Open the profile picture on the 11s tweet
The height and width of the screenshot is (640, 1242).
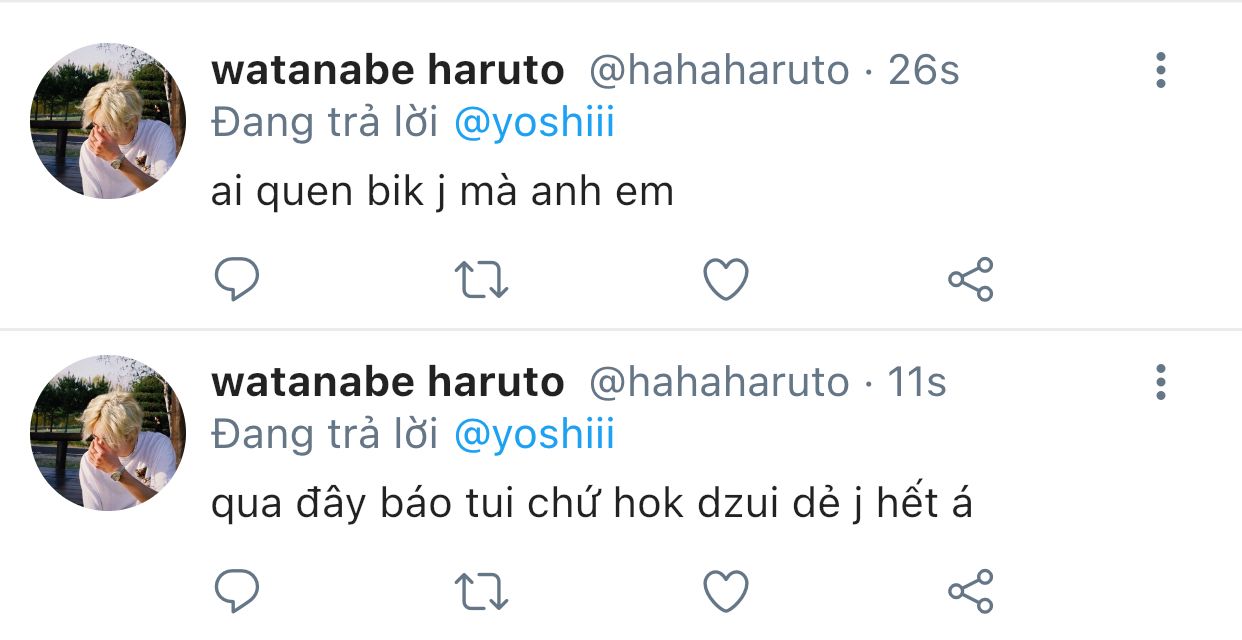pyautogui.click(x=108, y=433)
